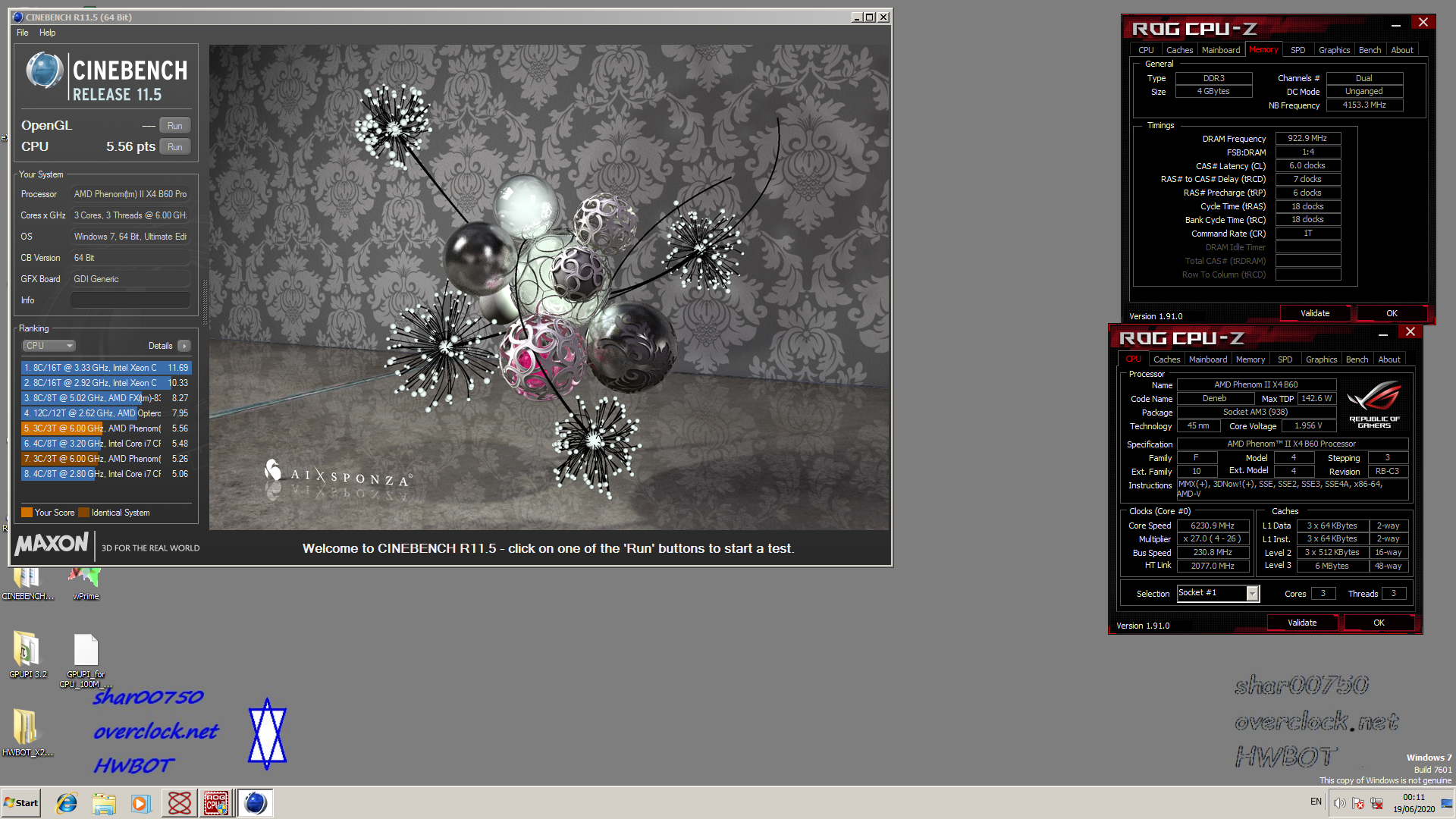Minimize the lower ROG CPU-Z window
Viewport: 1456px width, 819px height.
(x=1382, y=332)
